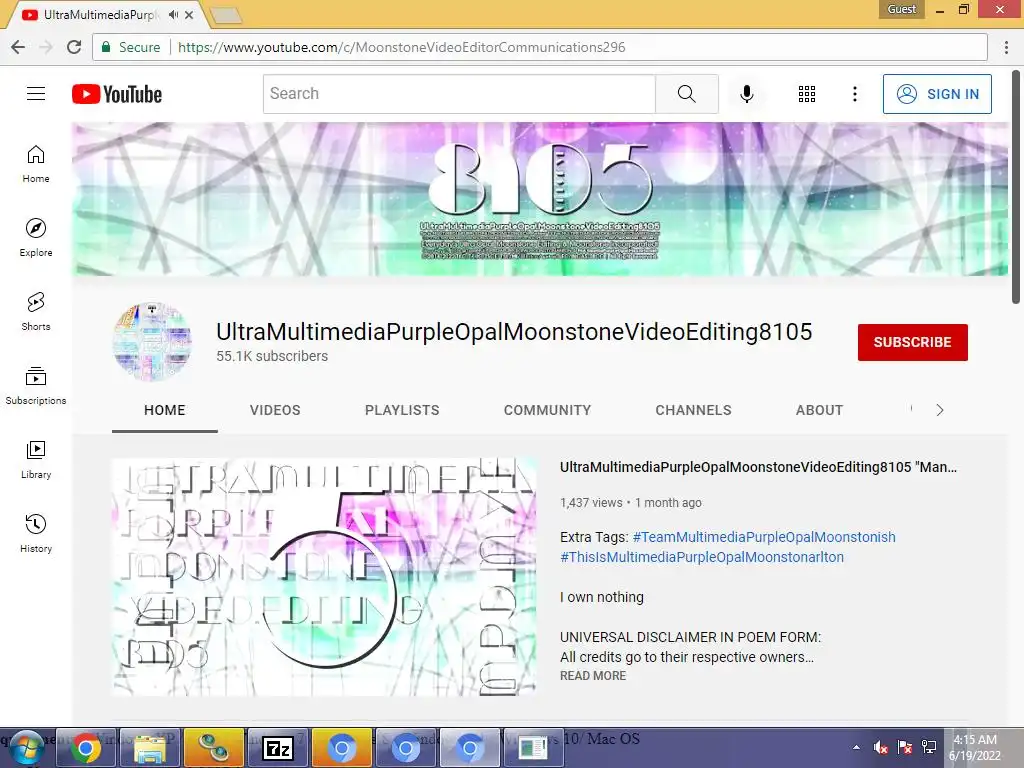The width and height of the screenshot is (1024, 768).
Task: Click the YouTube logo
Action: pos(117,94)
